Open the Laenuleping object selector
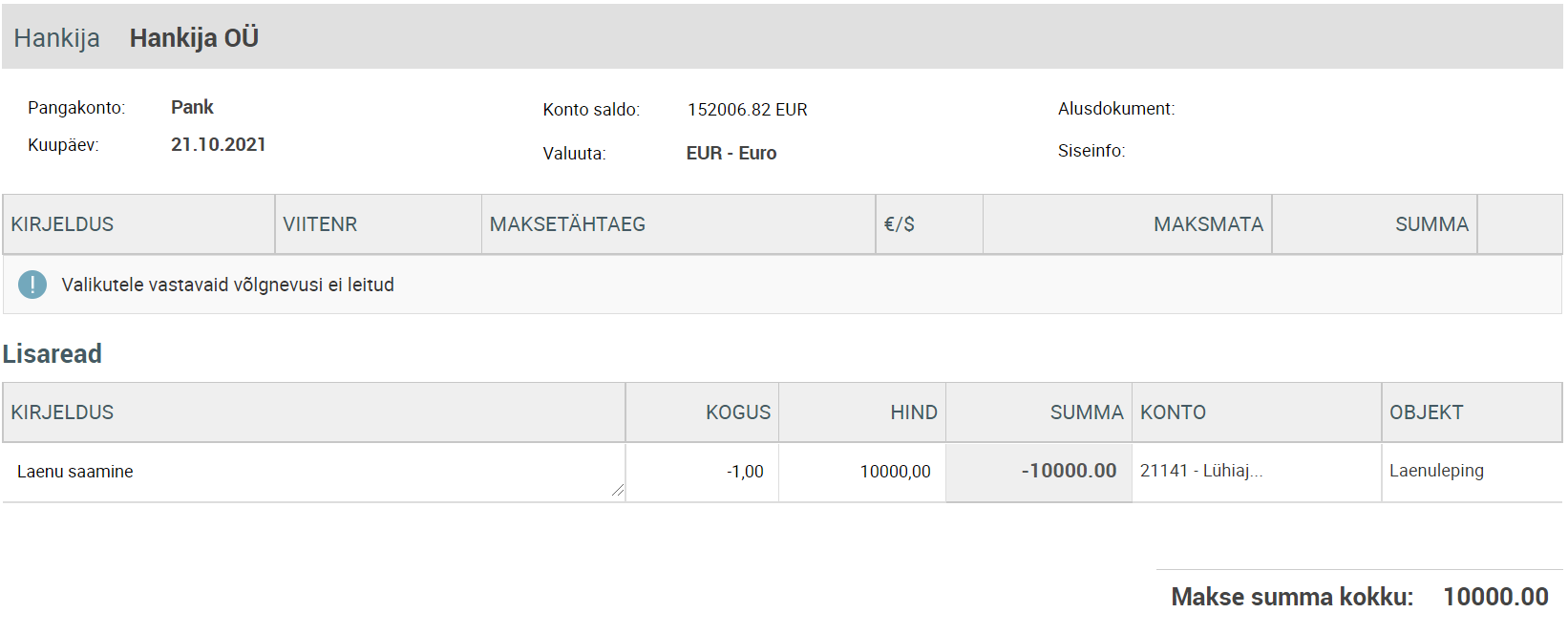Viewport: 1568px width, 634px height. tap(1471, 471)
